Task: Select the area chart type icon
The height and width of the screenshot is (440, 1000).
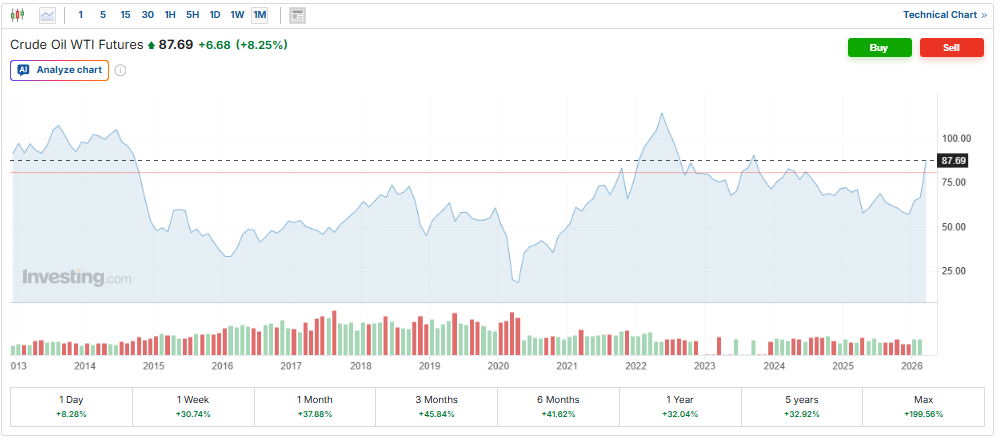Action: pyautogui.click(x=47, y=15)
